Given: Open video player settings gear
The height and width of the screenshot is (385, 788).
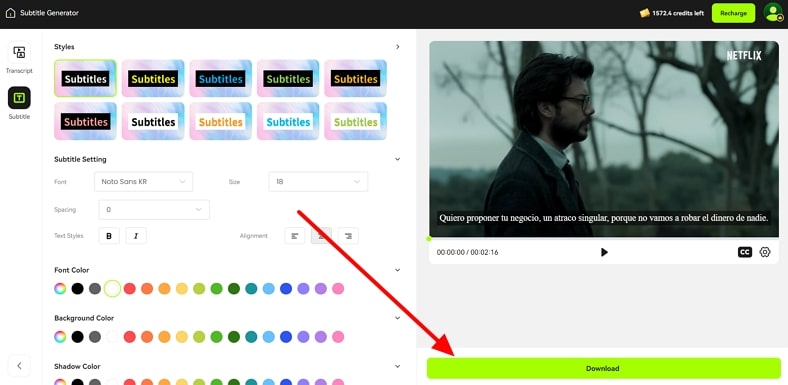Looking at the screenshot, I should point(764,252).
